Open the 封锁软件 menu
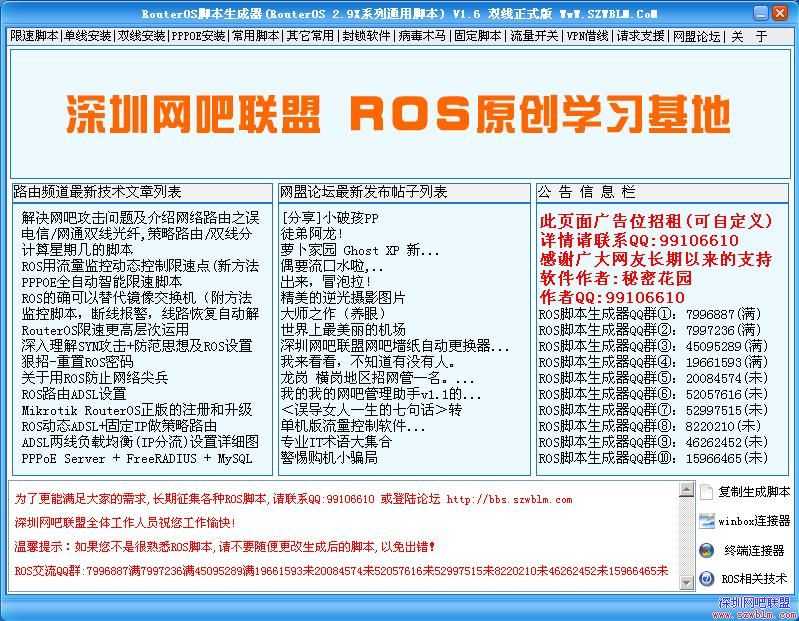Image resolution: width=799 pixels, height=621 pixels. (x=366, y=36)
